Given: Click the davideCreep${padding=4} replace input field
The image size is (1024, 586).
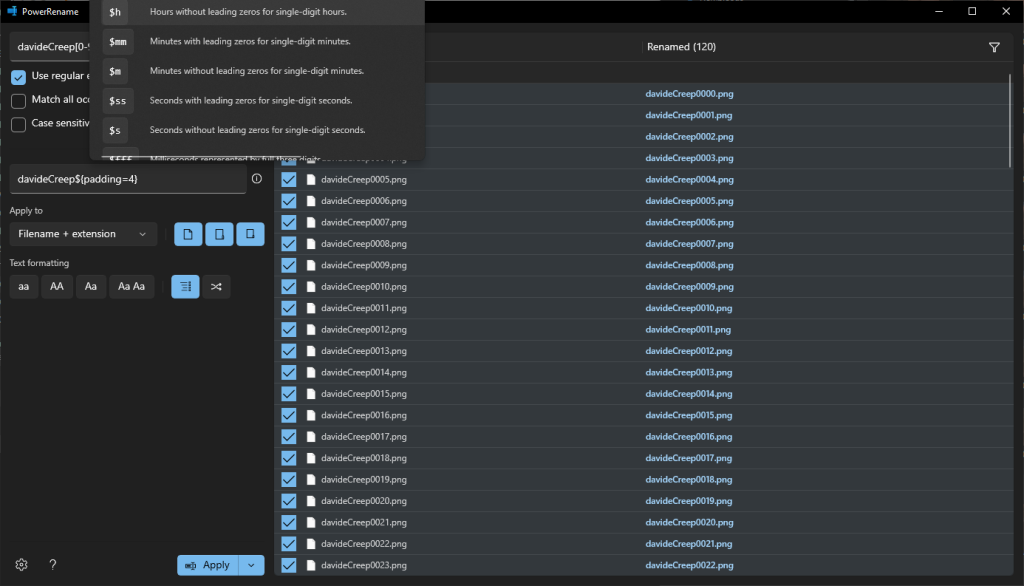Looking at the screenshot, I should point(126,179).
